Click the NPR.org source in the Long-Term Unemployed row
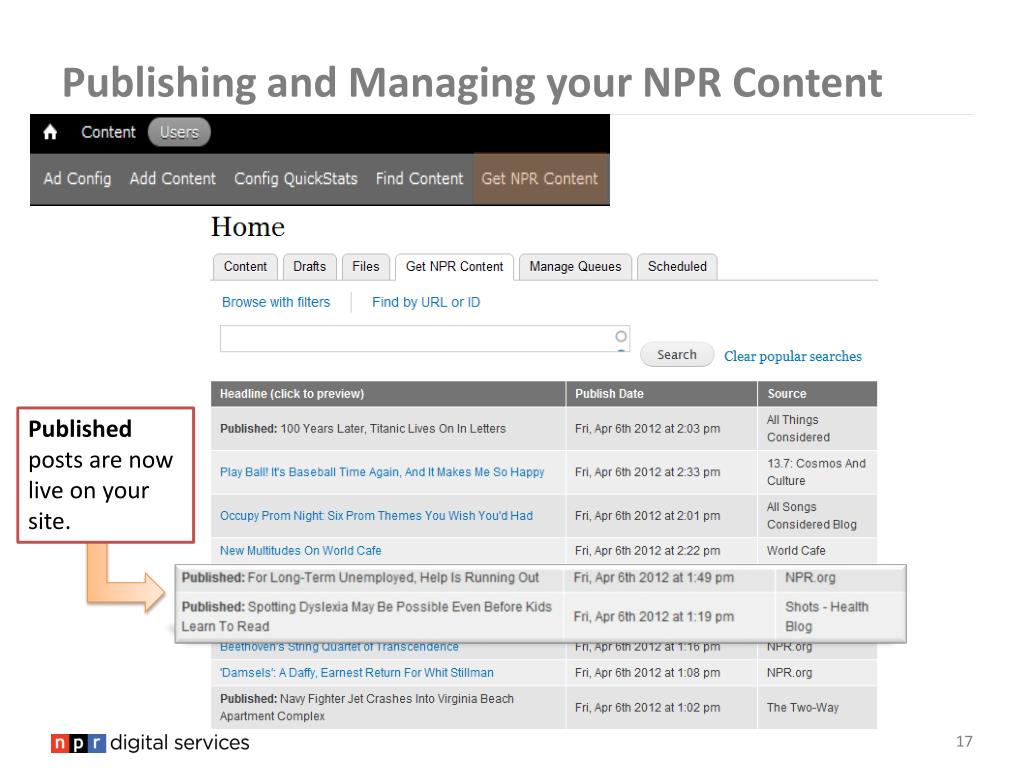This screenshot has height=768, width=1024. click(810, 578)
